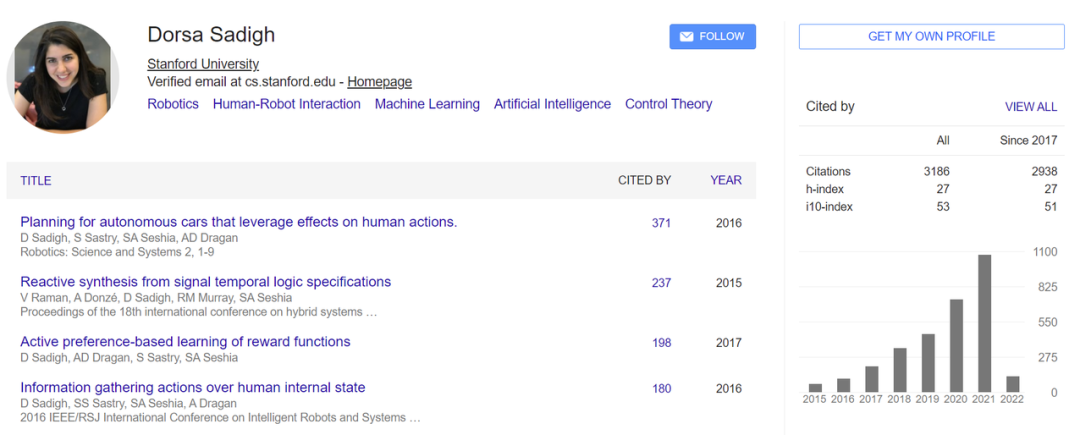Click the envelope icon on Follow button
This screenshot has width=1080, height=435.
(686, 37)
